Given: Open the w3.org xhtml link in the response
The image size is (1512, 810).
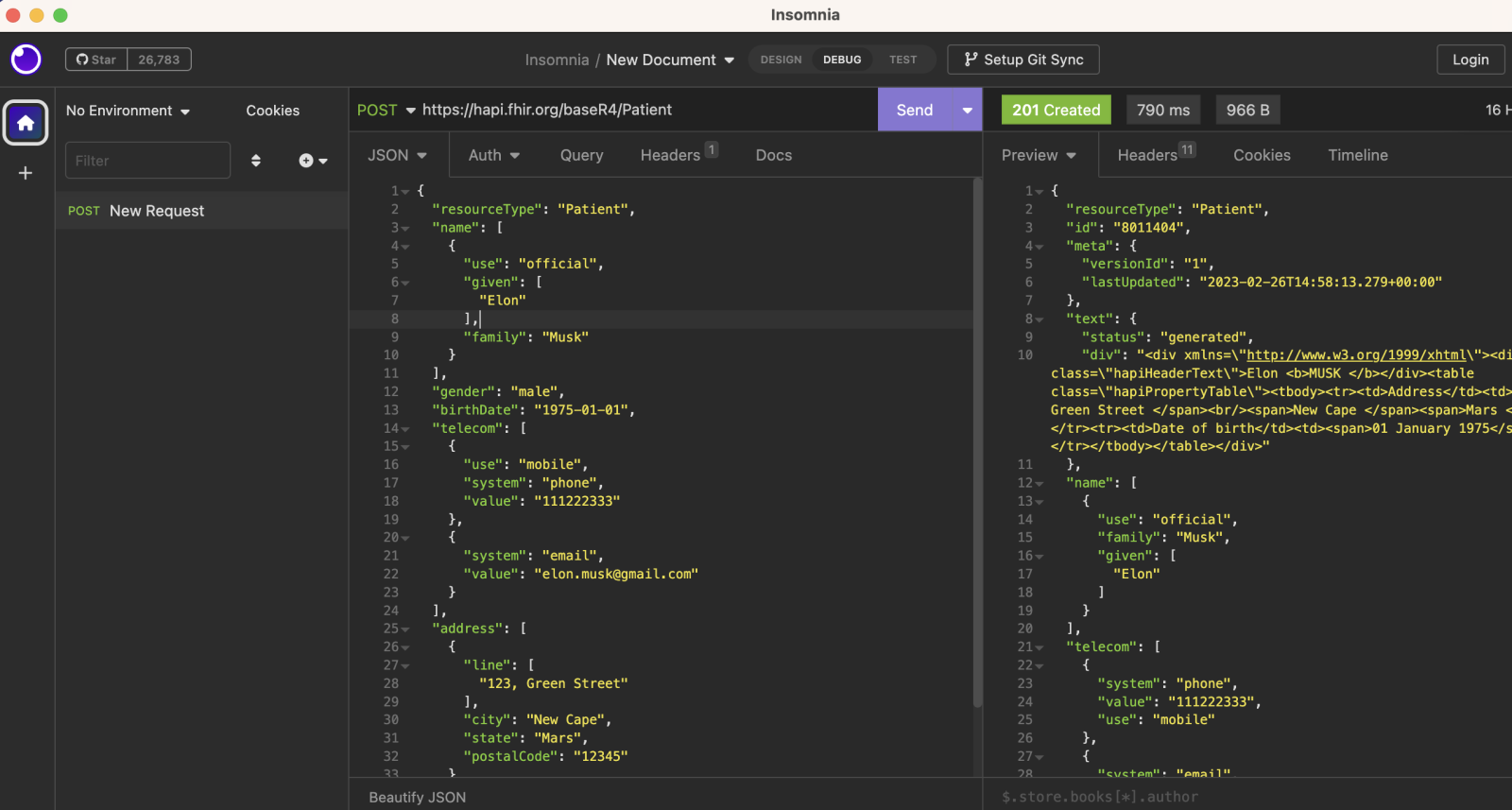Looking at the screenshot, I should tap(1356, 355).
